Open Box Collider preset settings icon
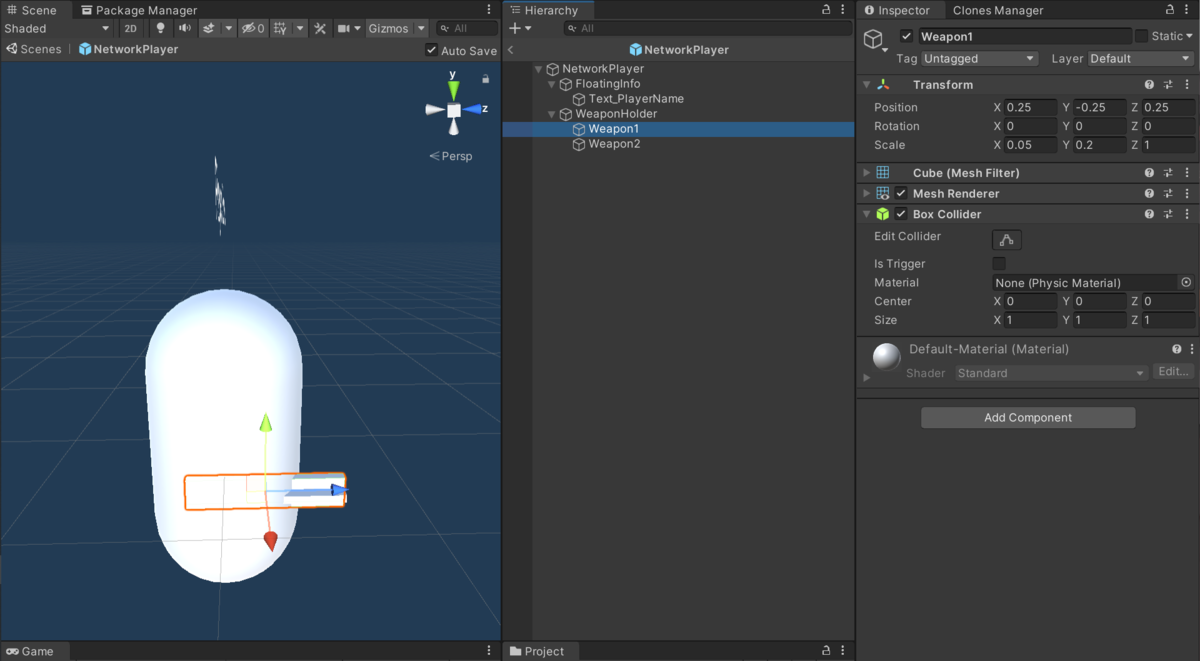 [x=1168, y=214]
